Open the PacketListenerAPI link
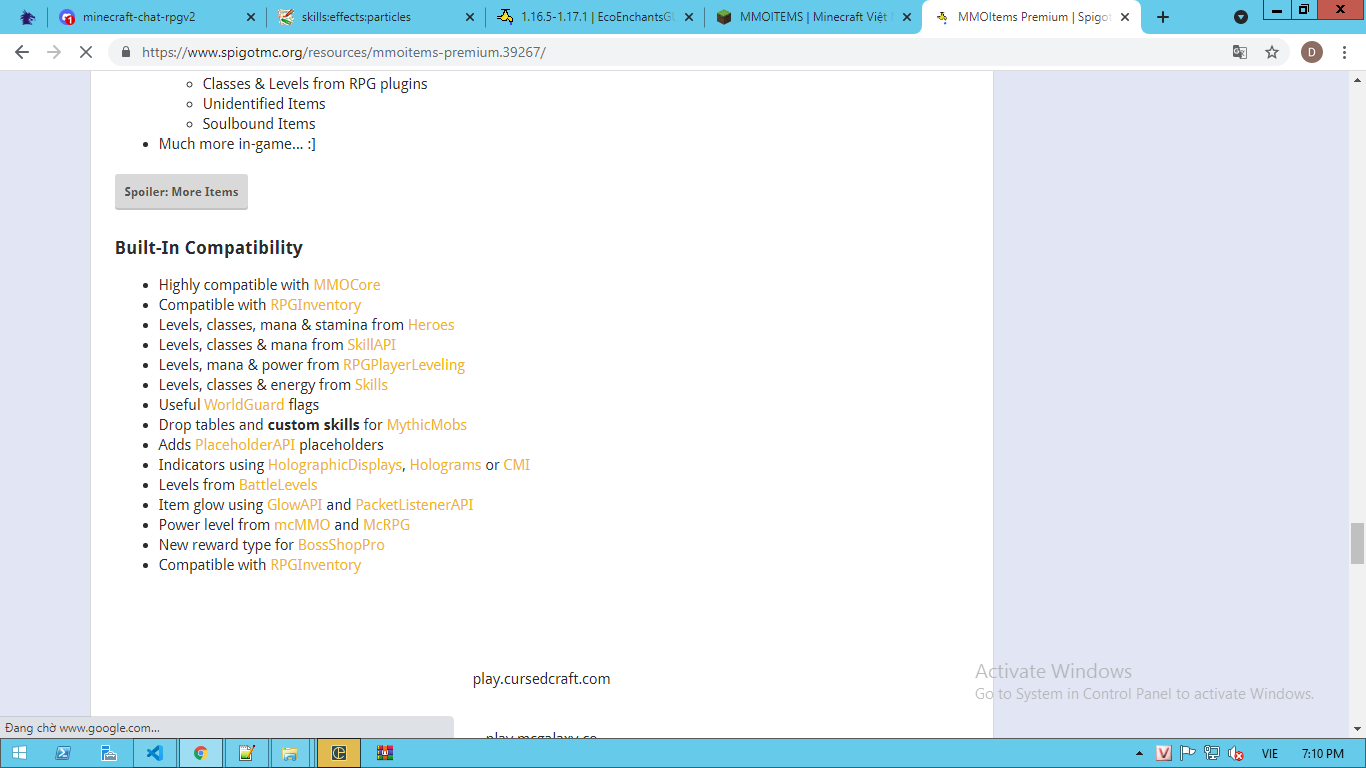The height and width of the screenshot is (768, 1366). pos(414,505)
